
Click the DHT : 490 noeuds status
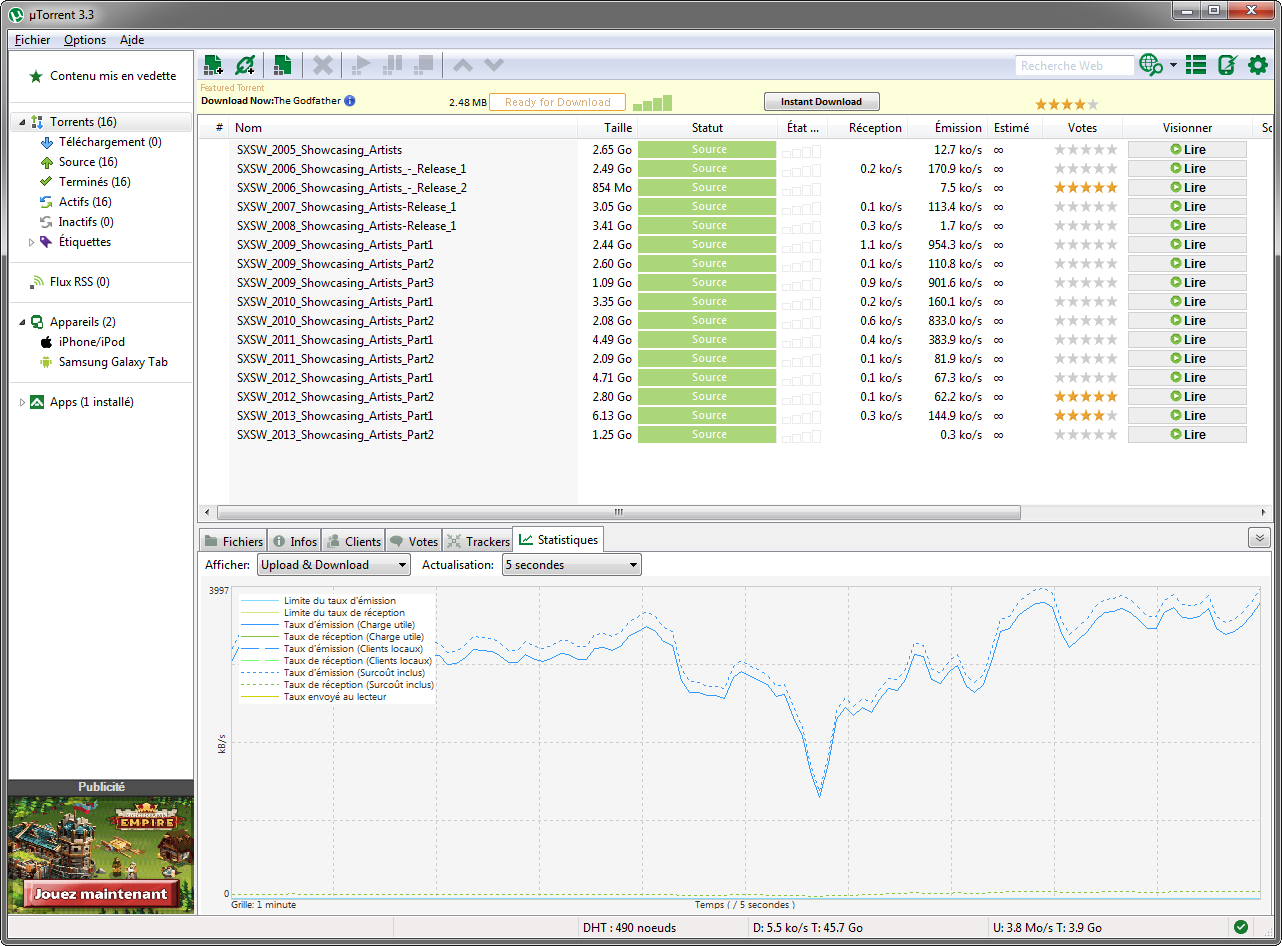[x=629, y=928]
